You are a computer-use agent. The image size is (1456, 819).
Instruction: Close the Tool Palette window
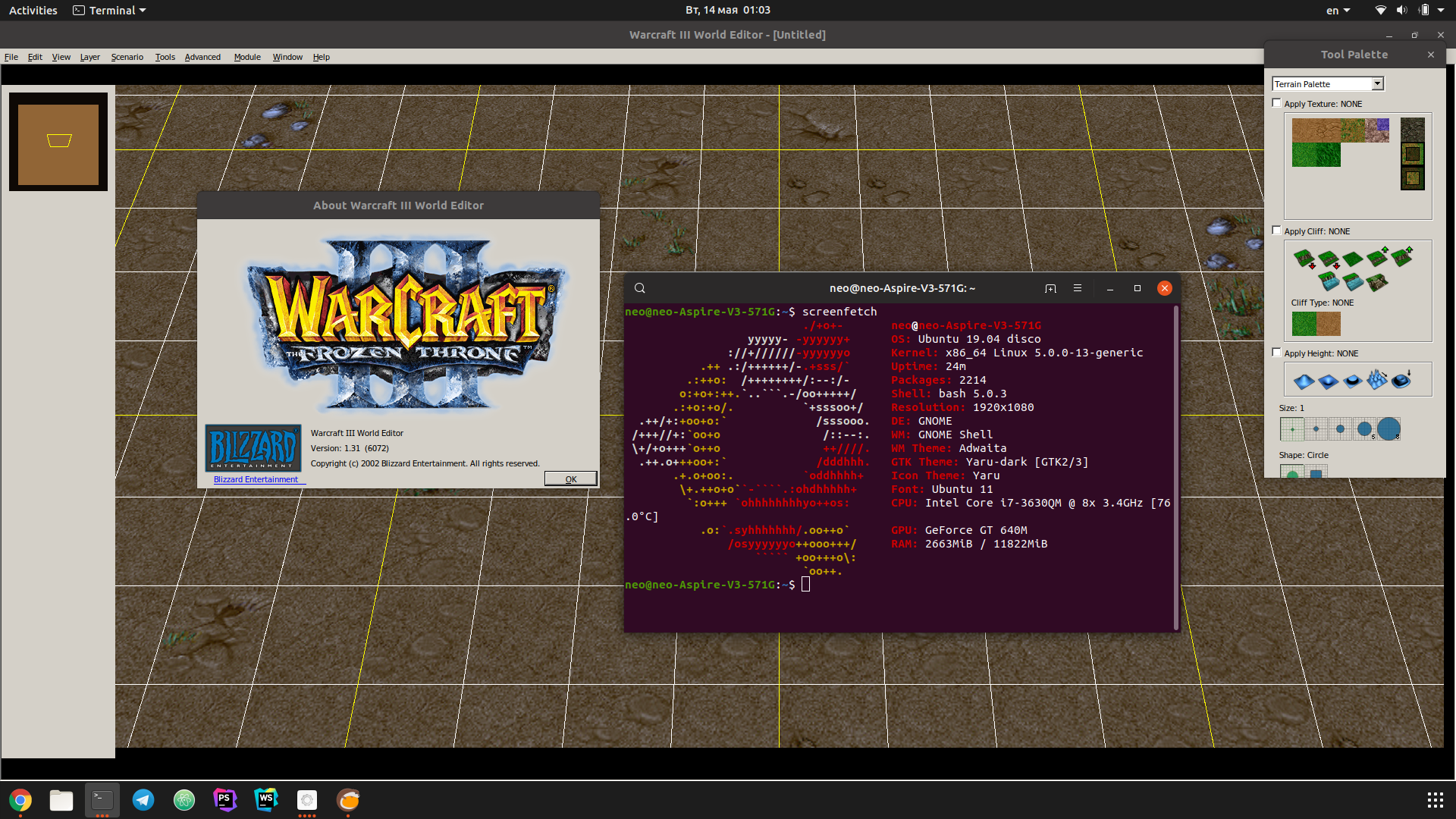1431,55
